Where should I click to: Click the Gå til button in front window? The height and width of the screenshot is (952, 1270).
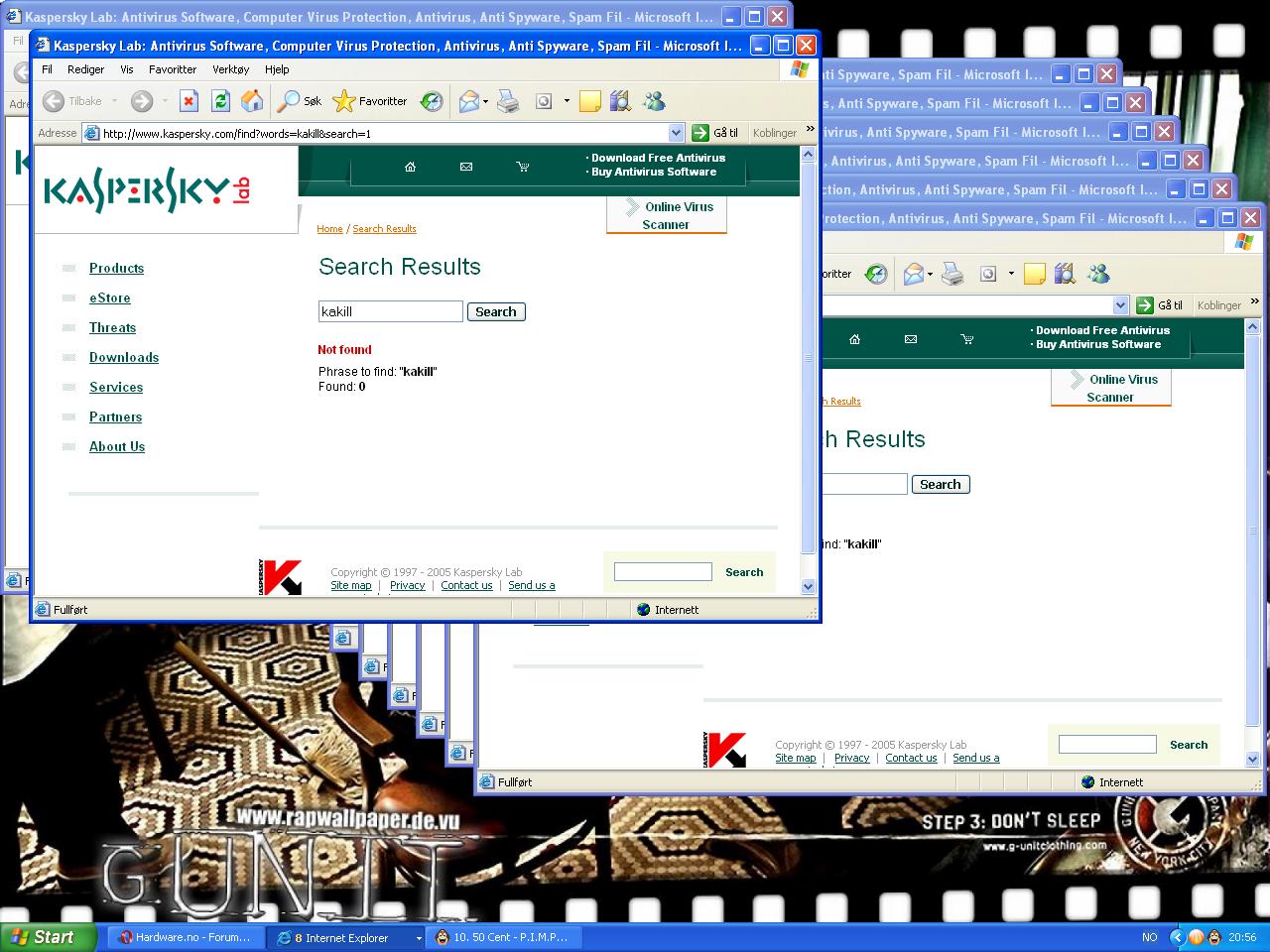pyautogui.click(x=715, y=133)
